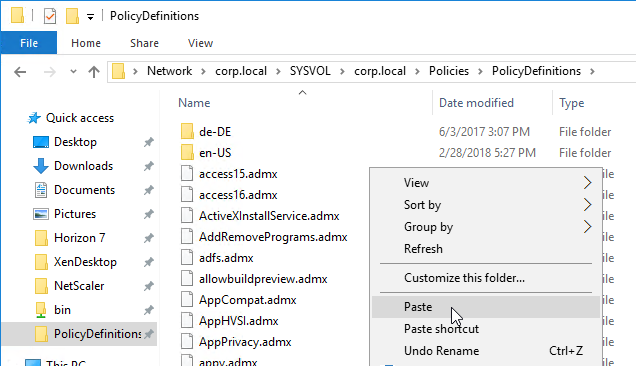Go back with the left arrow button

(x=20, y=72)
